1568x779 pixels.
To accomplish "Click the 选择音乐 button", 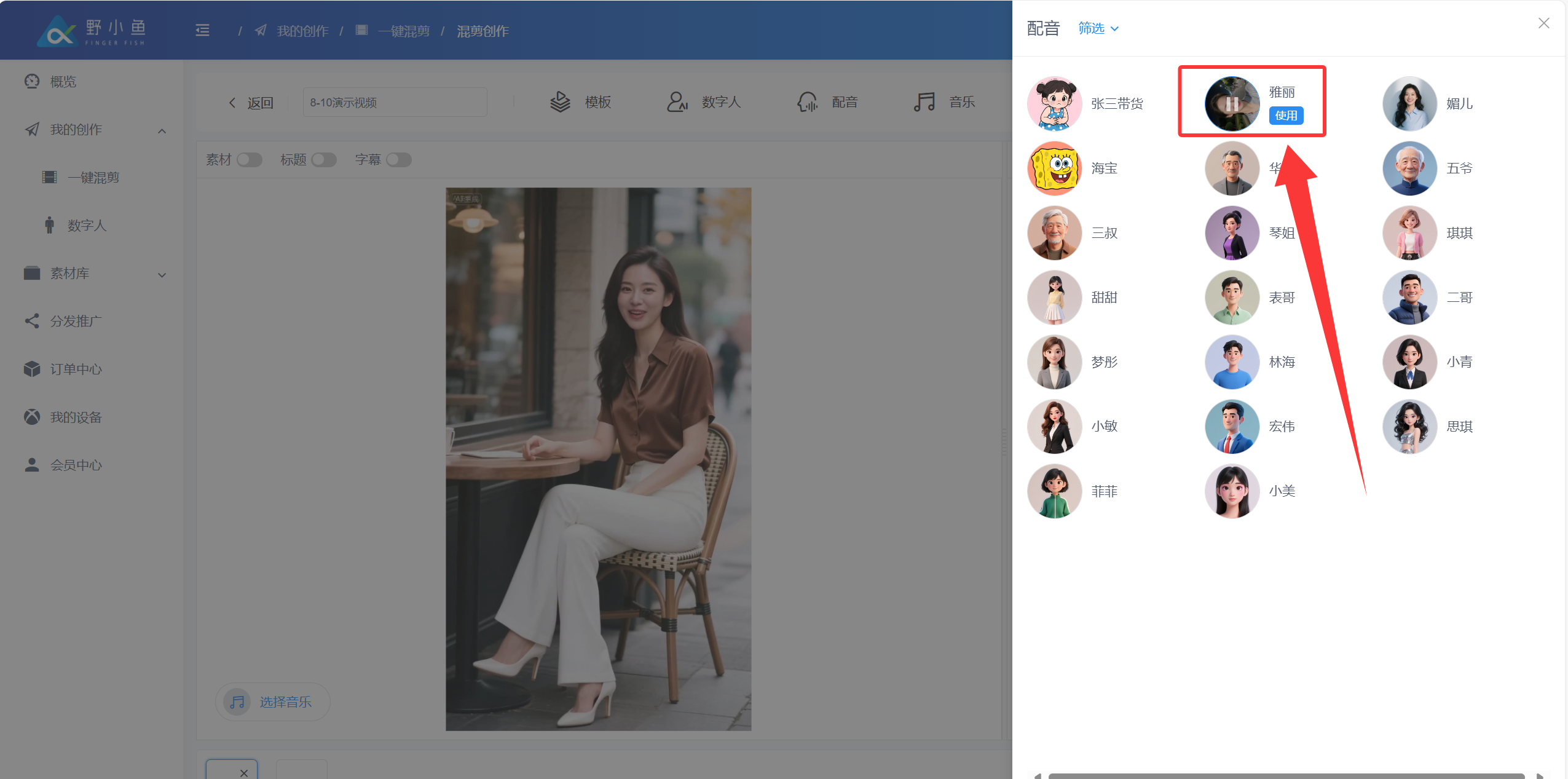I will pos(273,702).
